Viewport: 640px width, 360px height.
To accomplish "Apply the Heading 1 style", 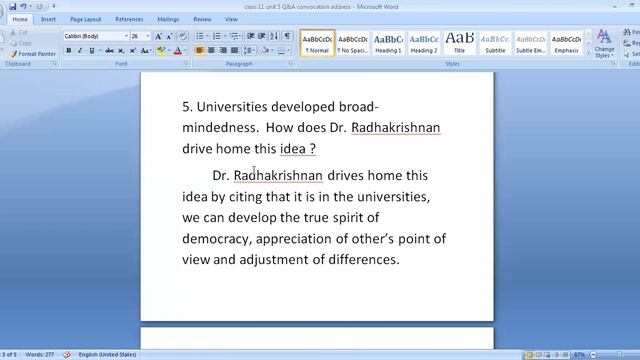I will 388,43.
